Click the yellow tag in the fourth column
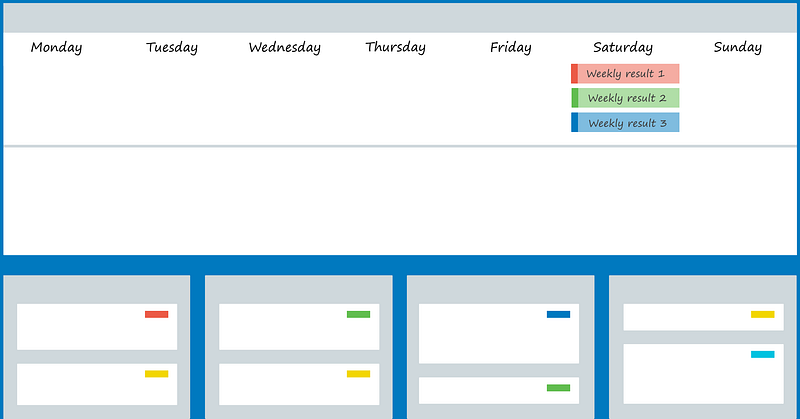Viewport: 800px width, 419px height. (x=762, y=314)
